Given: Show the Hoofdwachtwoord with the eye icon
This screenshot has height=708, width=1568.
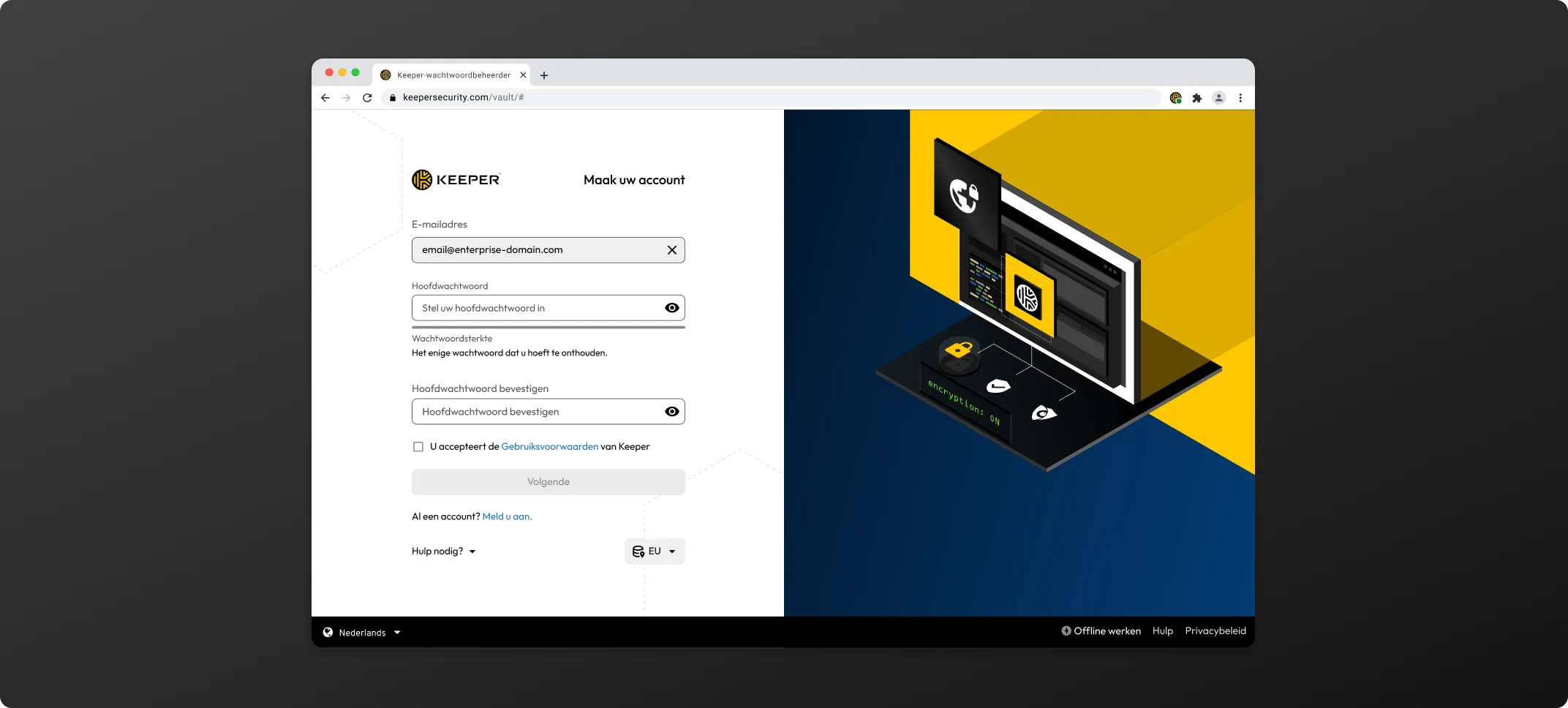Looking at the screenshot, I should pos(671,308).
